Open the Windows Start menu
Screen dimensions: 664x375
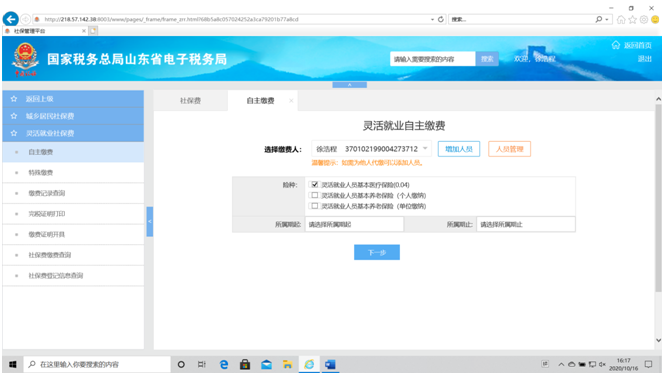point(13,364)
